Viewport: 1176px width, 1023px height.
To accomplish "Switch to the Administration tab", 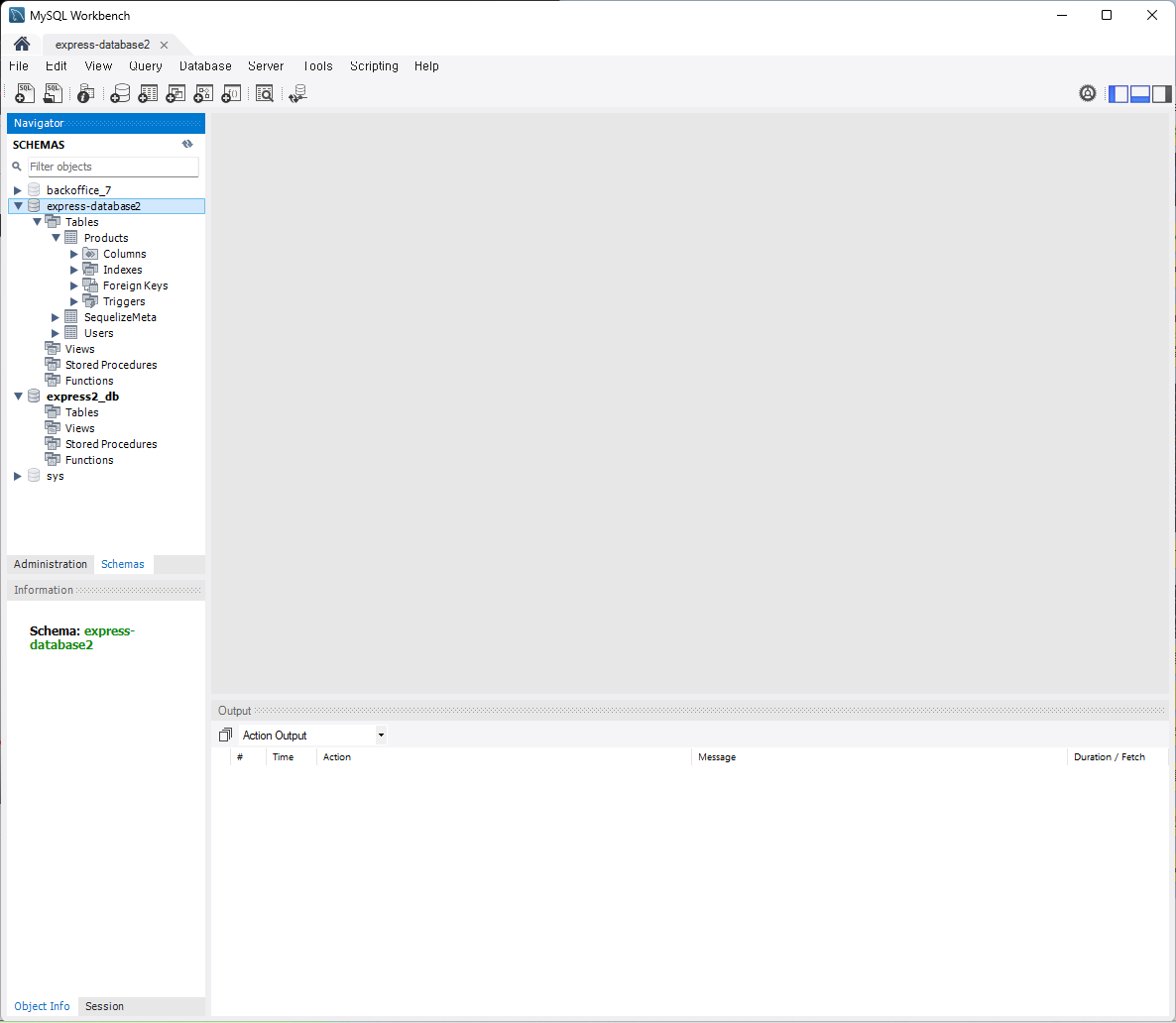I will pos(51,564).
